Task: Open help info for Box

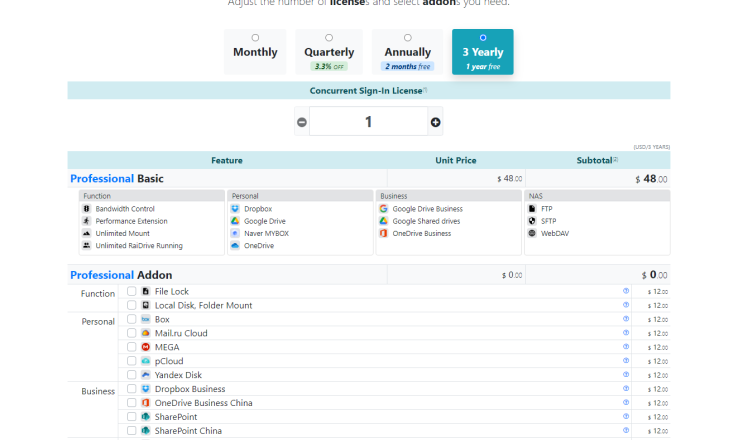Action: tap(626, 319)
